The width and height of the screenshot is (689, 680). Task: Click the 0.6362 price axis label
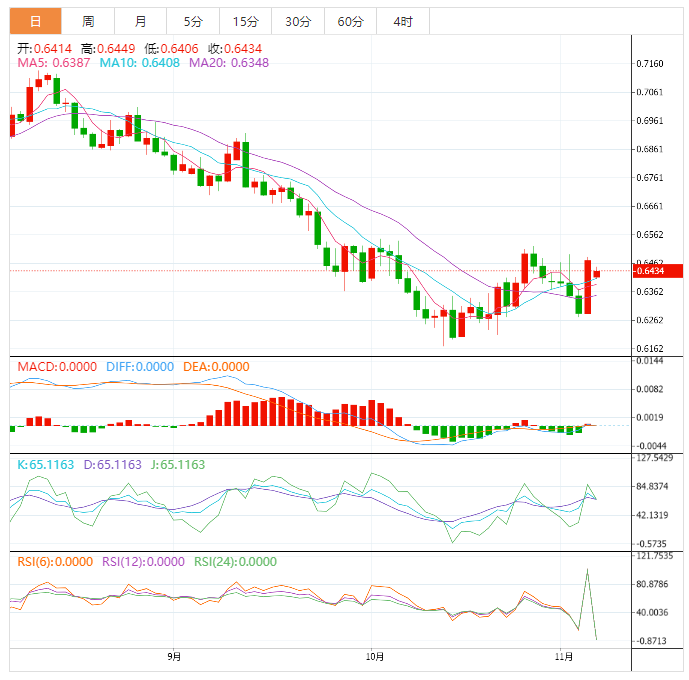pos(649,292)
